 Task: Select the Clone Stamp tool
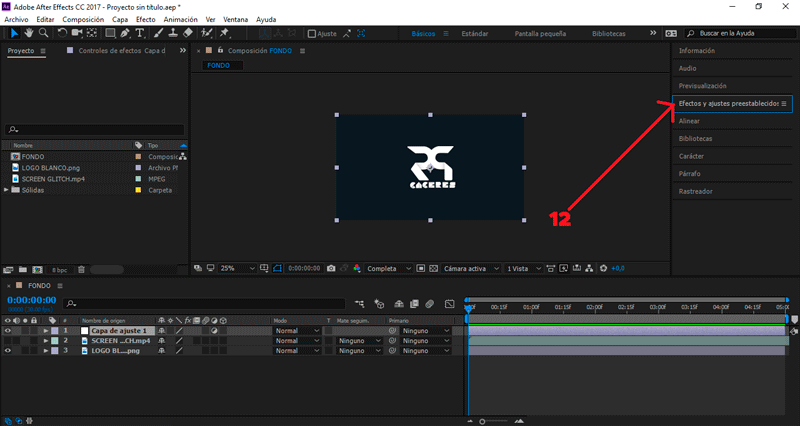173,33
